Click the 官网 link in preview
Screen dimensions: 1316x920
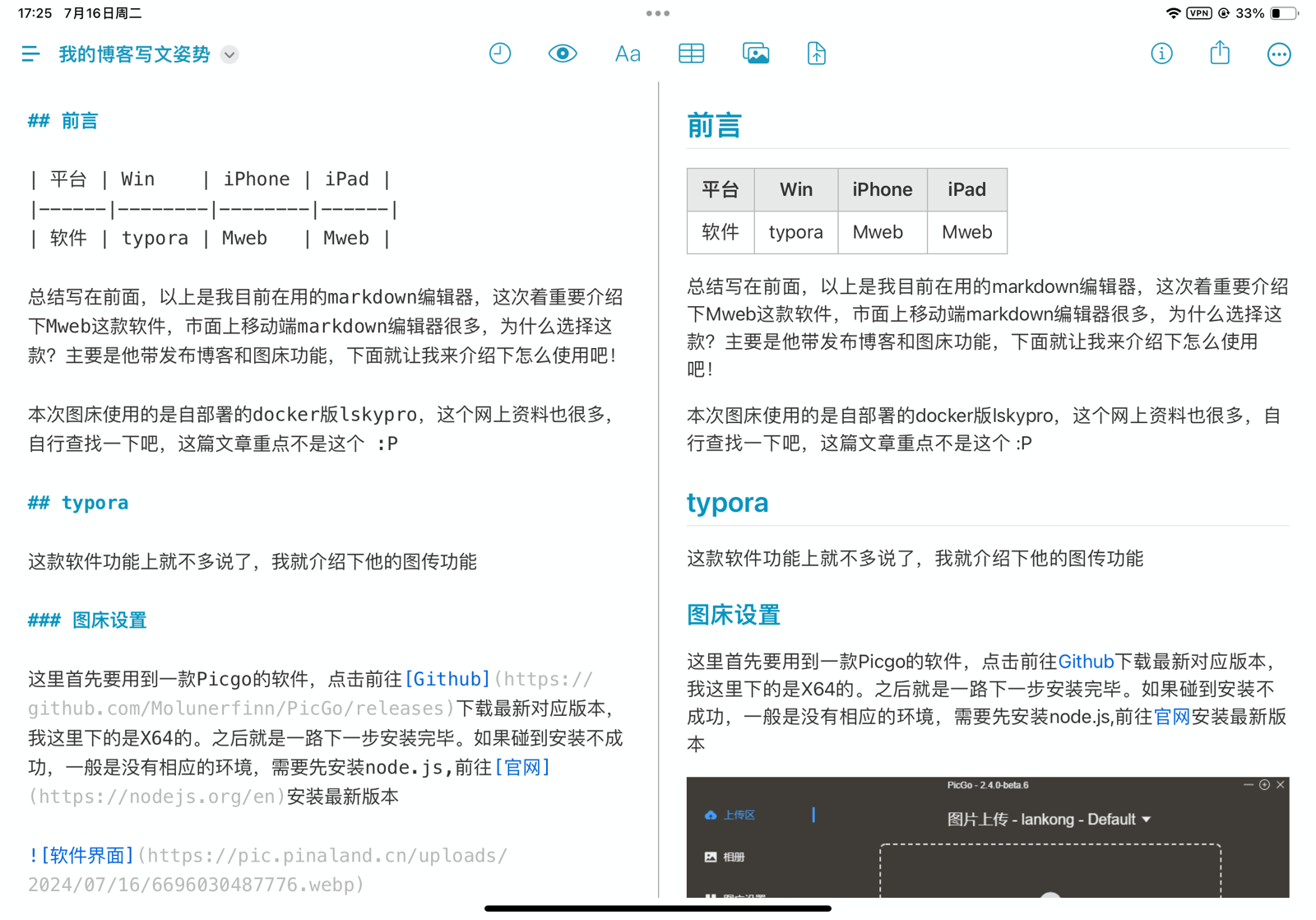pyautogui.click(x=1171, y=717)
